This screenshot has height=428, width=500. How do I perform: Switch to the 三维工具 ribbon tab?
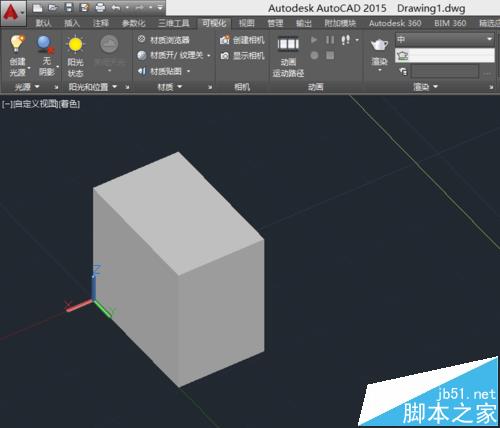click(x=173, y=23)
